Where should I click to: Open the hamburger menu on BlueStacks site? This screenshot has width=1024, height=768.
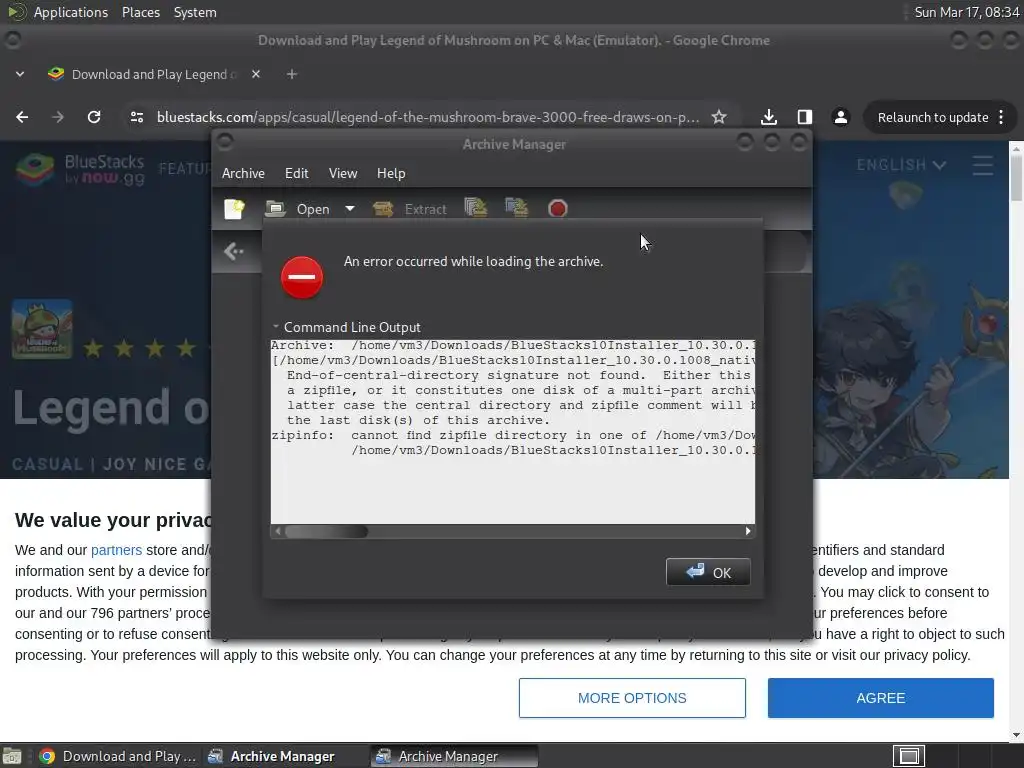(x=983, y=165)
